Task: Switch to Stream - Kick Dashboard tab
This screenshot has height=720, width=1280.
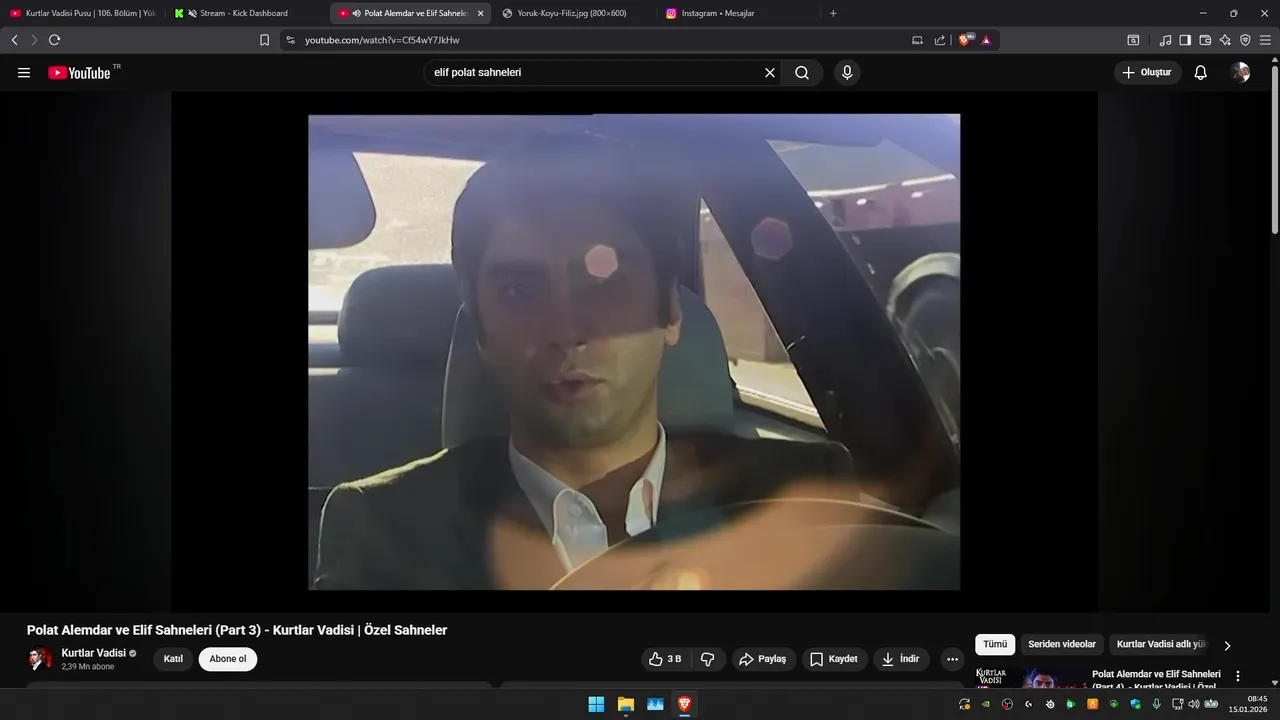Action: (246, 13)
